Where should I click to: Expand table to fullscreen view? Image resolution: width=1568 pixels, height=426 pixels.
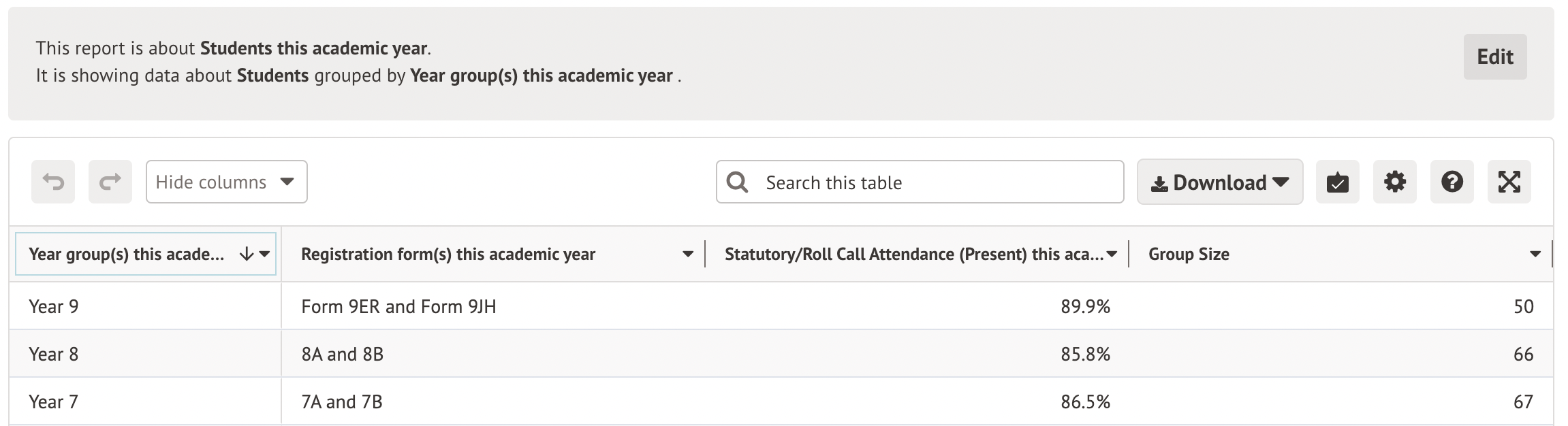click(x=1509, y=182)
